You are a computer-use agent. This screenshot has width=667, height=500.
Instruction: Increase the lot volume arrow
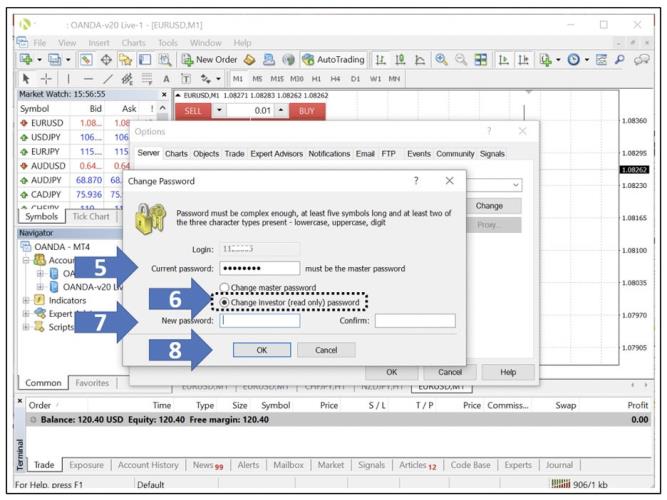coord(281,111)
